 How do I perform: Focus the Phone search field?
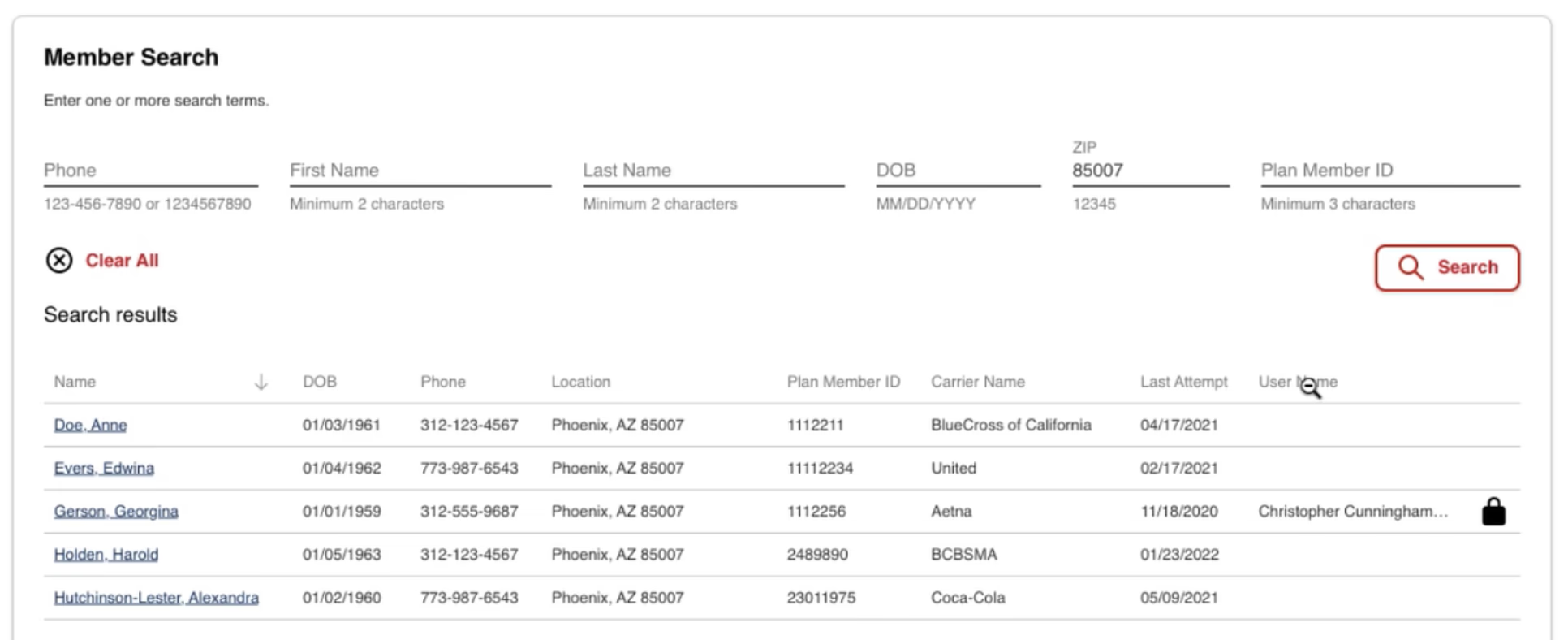(150, 171)
